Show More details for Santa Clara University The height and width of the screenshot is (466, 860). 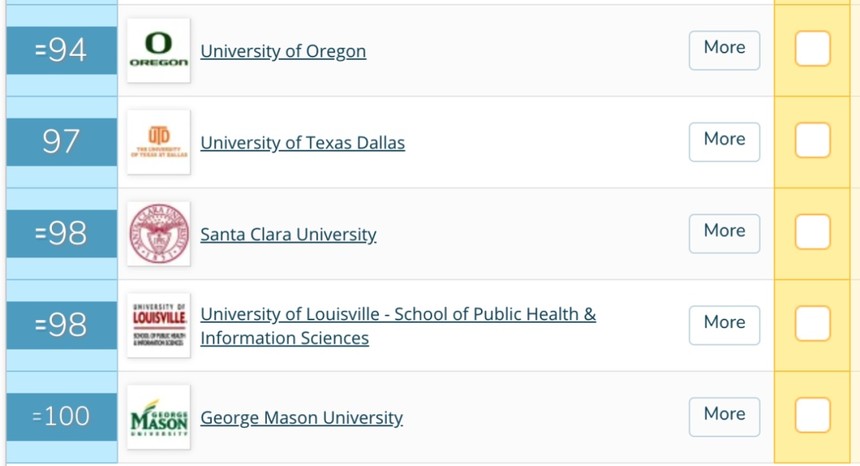[725, 234]
